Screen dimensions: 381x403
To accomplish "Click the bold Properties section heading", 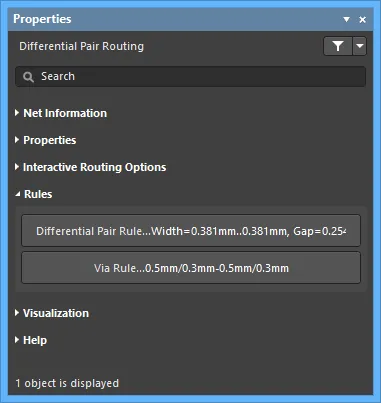I will (x=50, y=140).
